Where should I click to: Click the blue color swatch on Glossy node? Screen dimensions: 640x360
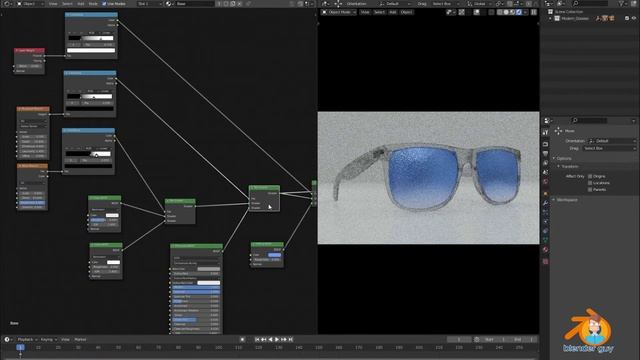[x=274, y=255]
